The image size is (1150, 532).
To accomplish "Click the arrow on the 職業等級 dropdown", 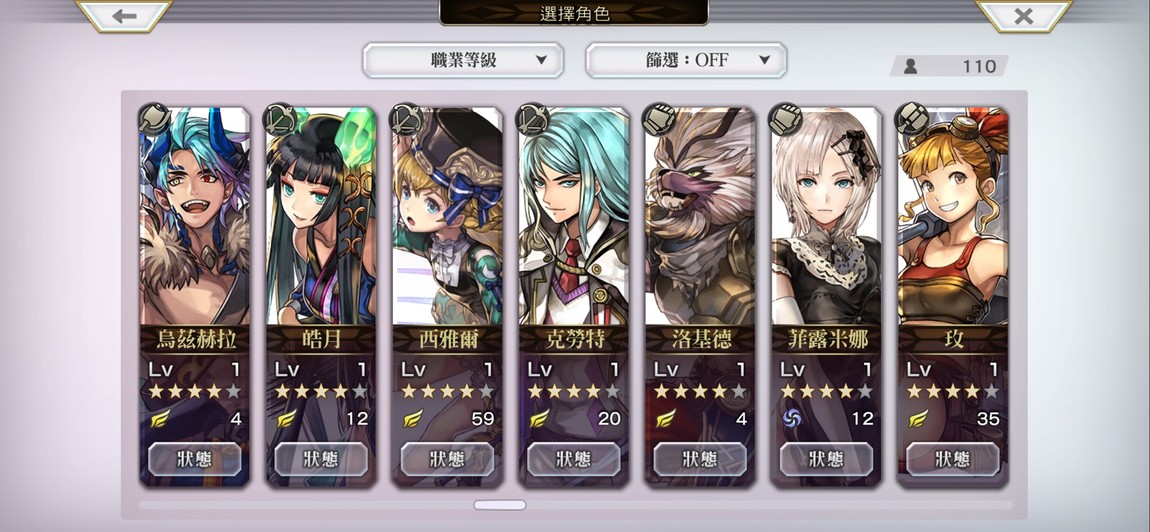I will click(x=541, y=60).
